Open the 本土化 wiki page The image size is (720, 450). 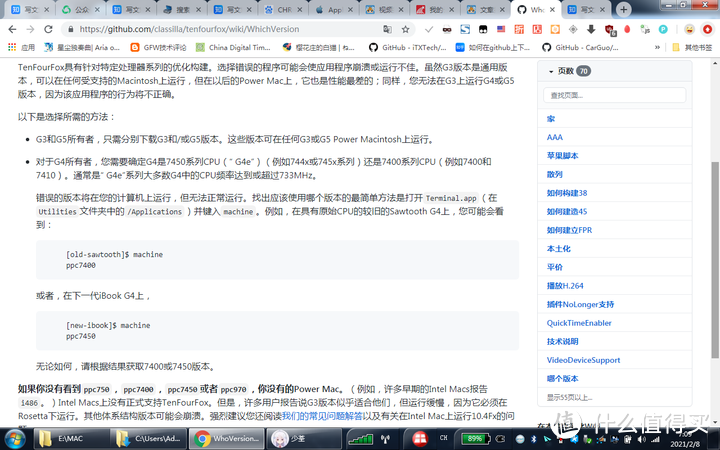558,249
